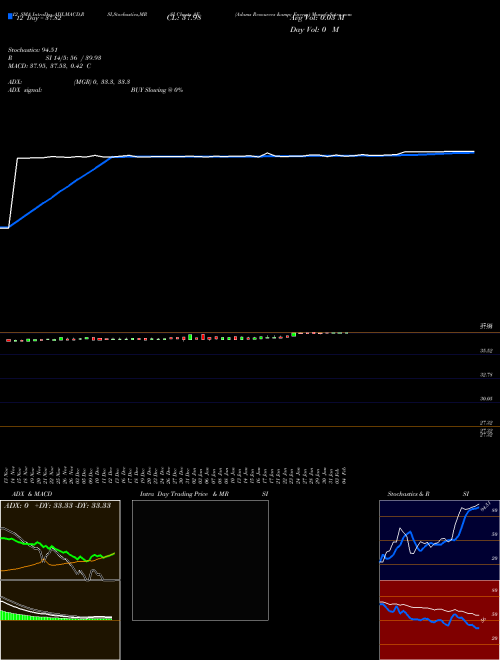Click the "Avg Vol: 0.03 M" label
The image size is (500, 660).
(316, 18)
